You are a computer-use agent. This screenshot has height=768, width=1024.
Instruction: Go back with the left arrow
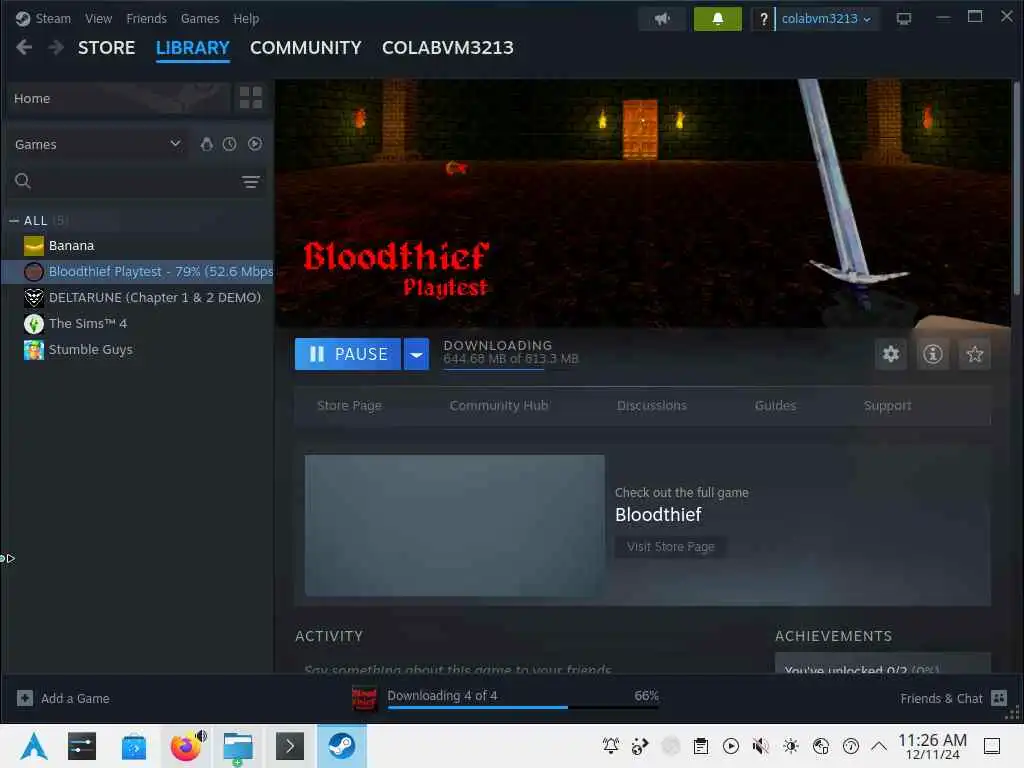(x=24, y=48)
